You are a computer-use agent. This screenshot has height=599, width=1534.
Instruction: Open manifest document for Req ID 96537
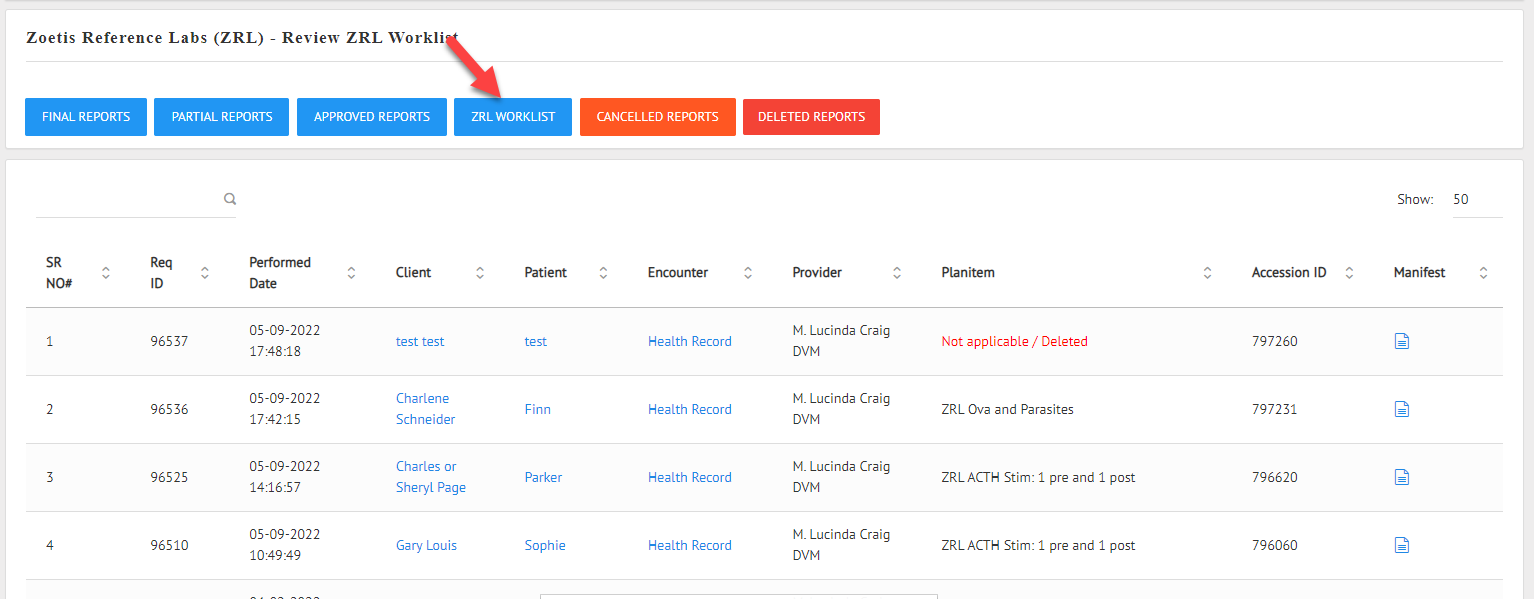click(x=1402, y=341)
